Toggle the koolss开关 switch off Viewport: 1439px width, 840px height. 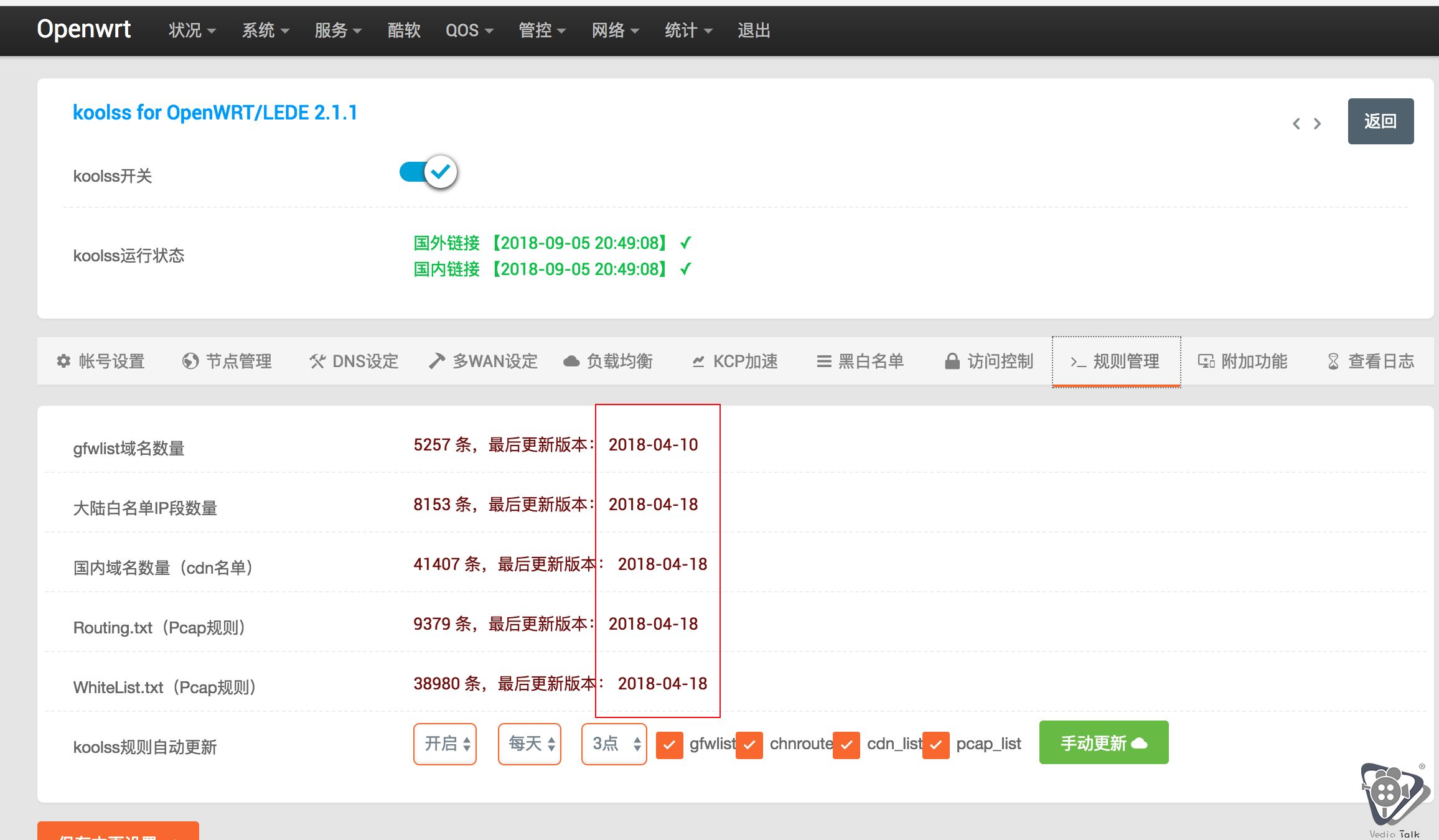pyautogui.click(x=428, y=172)
